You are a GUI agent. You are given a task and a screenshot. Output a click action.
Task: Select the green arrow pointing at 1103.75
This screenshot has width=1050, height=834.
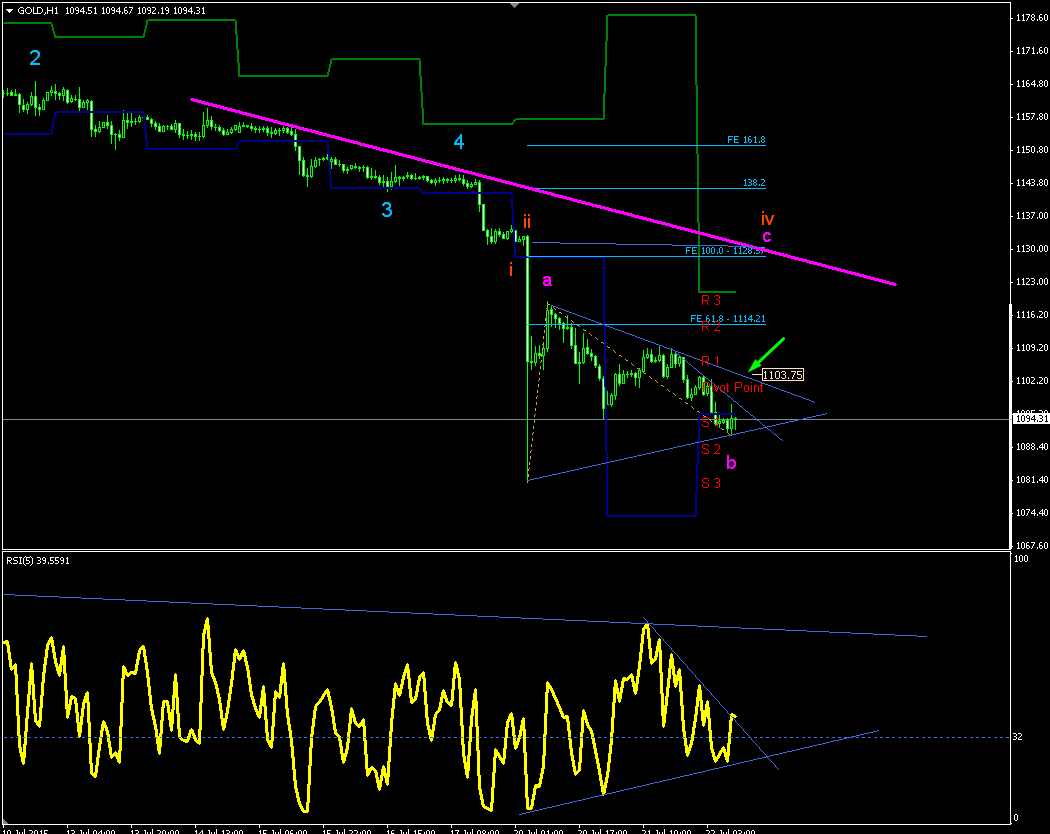coord(766,354)
